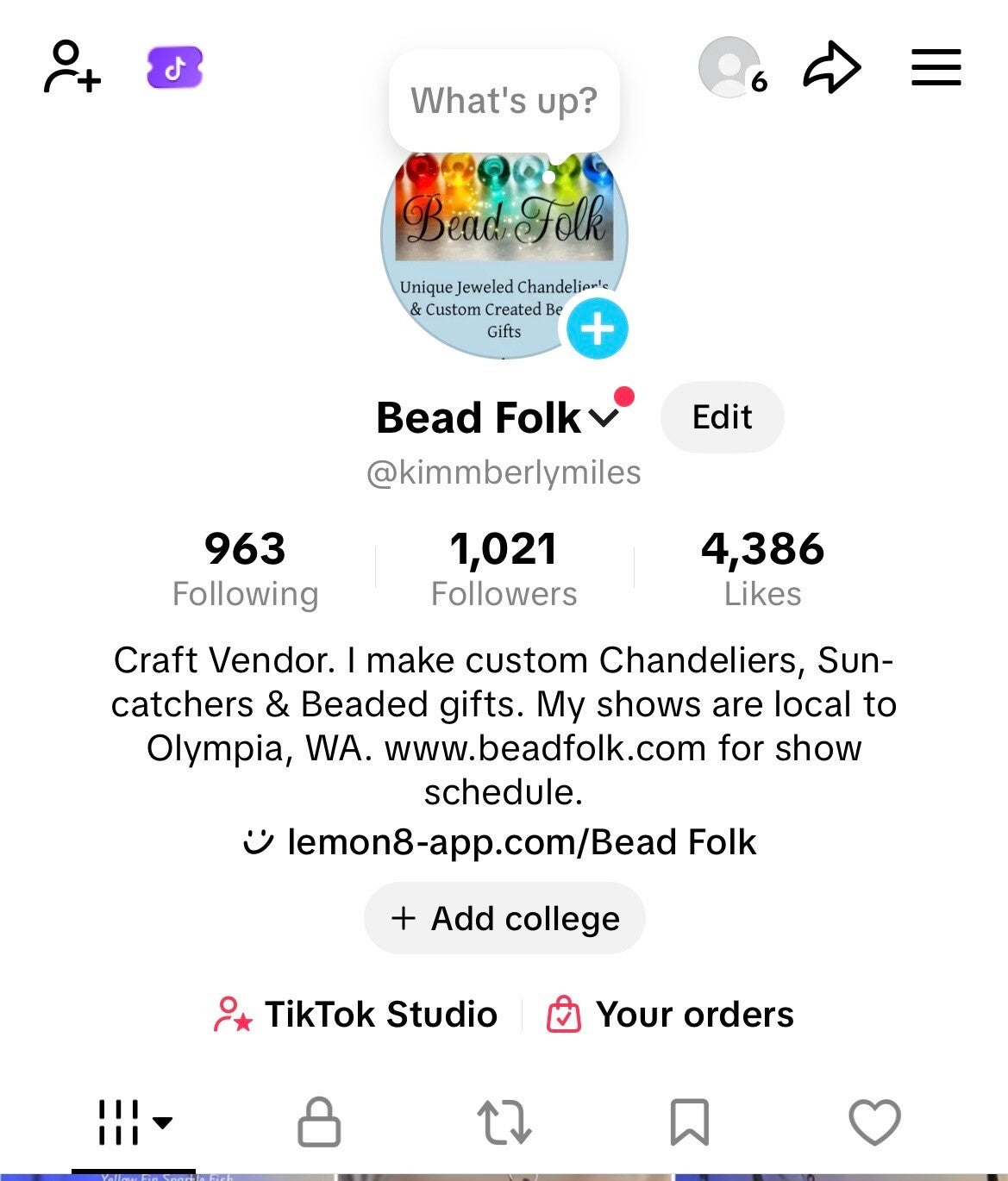
Task: View the 963 Following list
Action: pos(245,568)
